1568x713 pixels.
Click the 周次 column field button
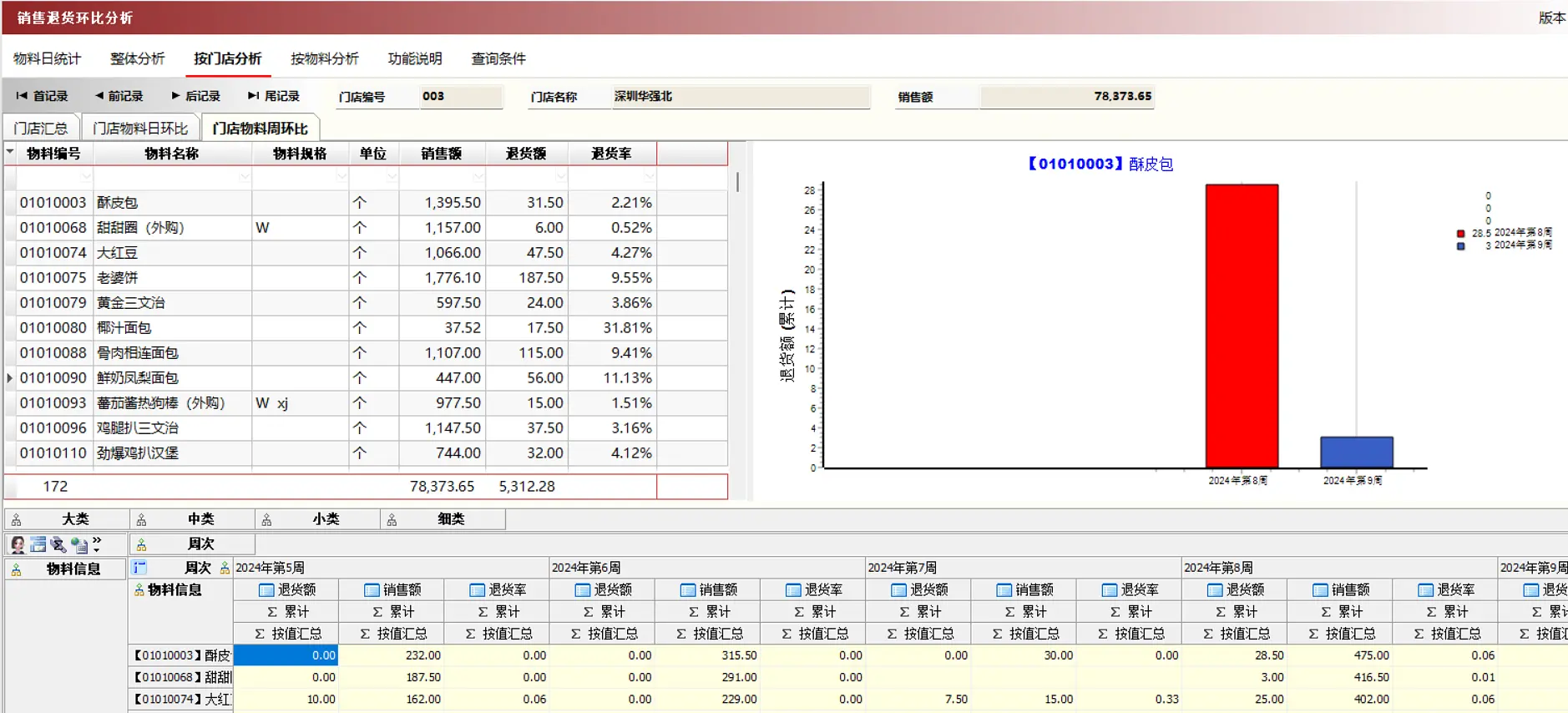(192, 544)
